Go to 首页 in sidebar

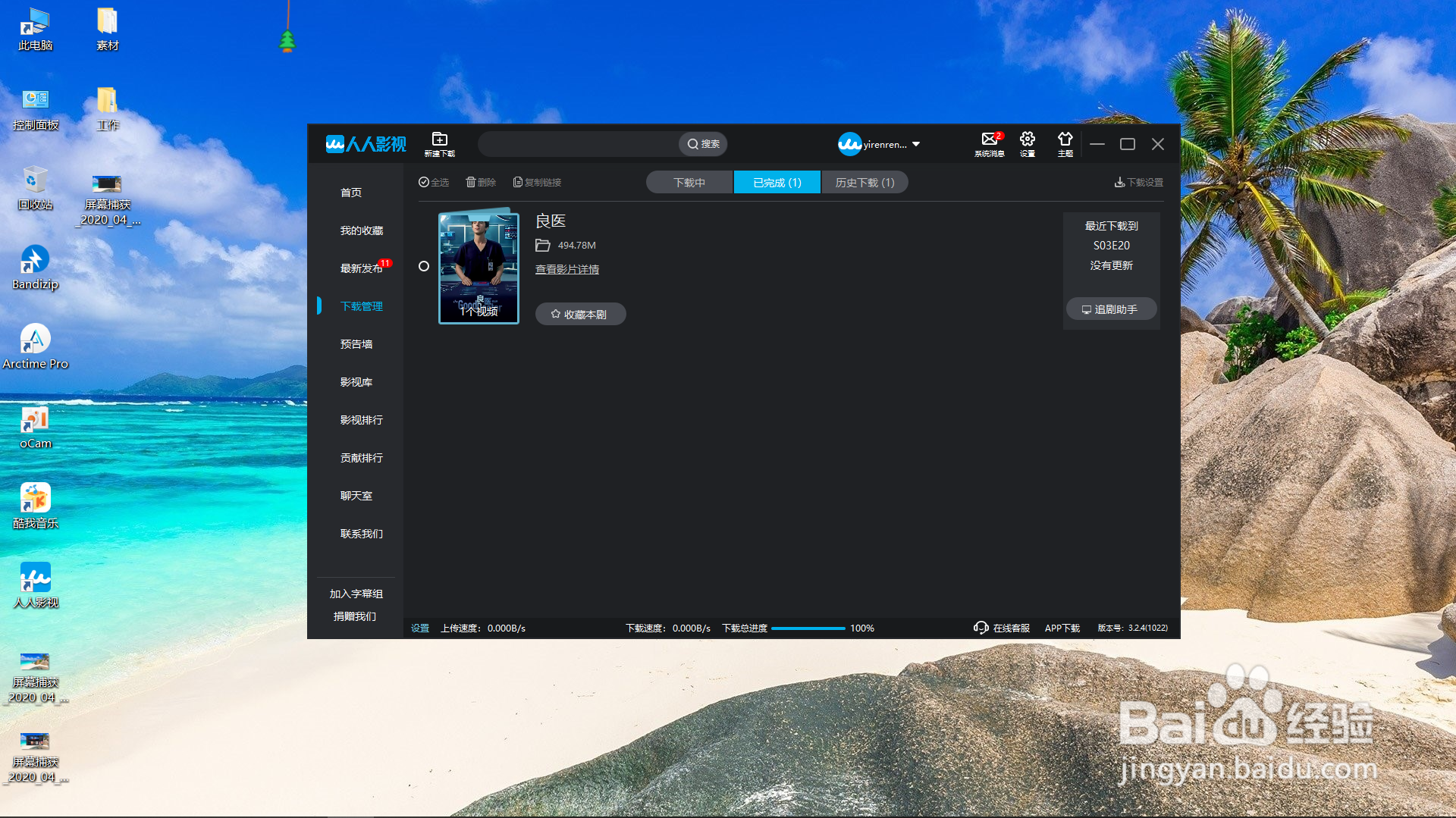point(351,193)
